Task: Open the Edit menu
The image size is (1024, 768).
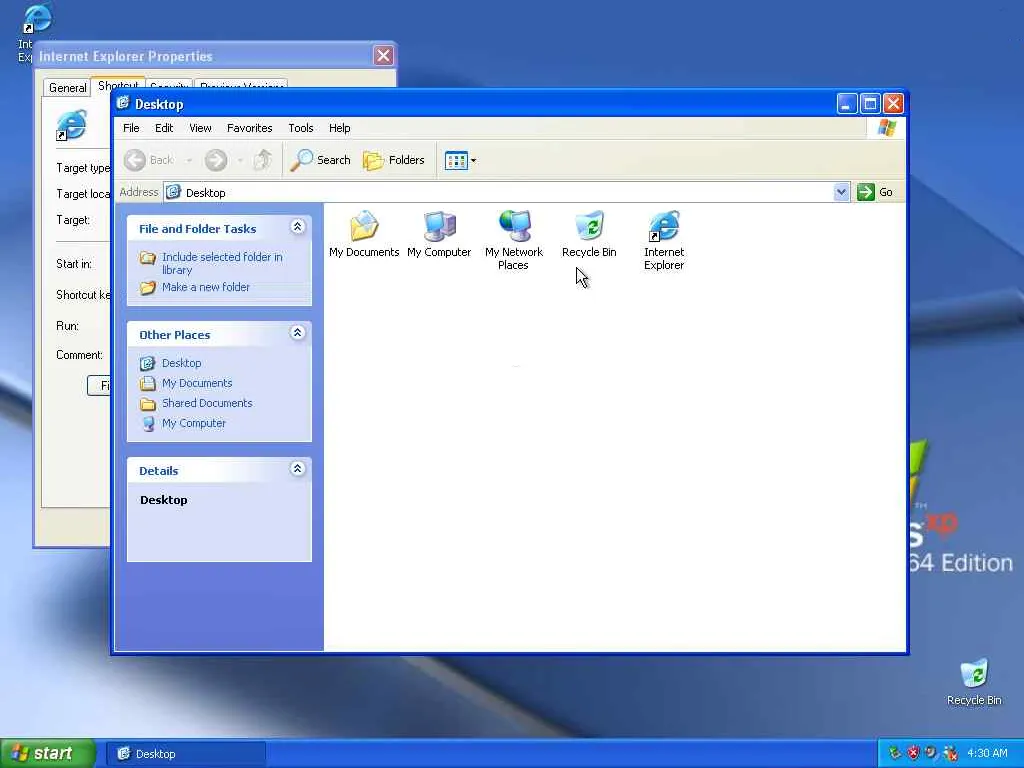Action: (x=164, y=128)
